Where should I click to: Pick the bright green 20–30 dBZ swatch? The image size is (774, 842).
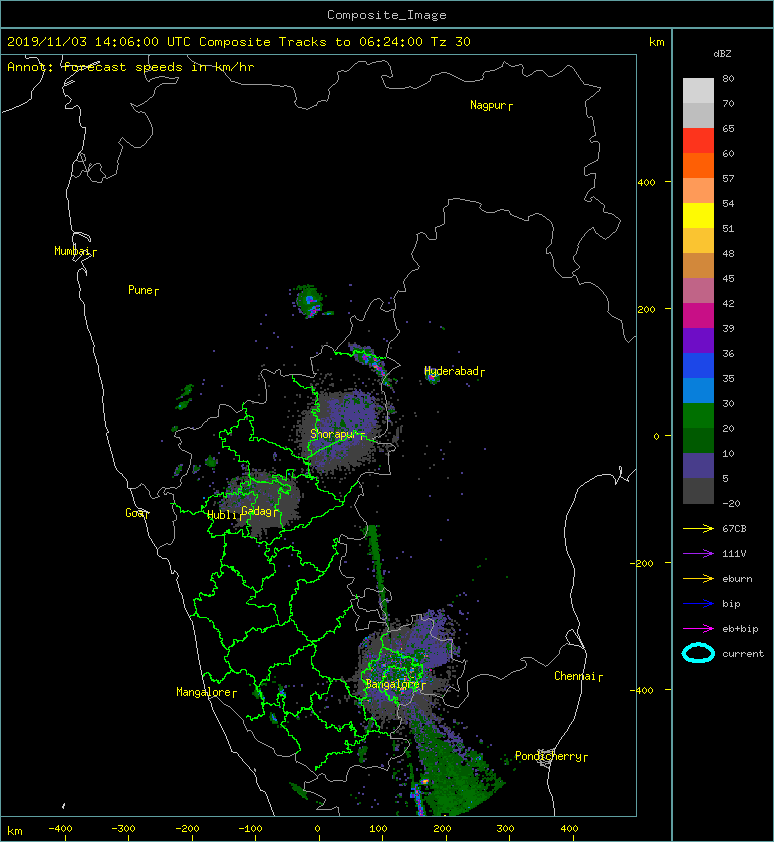point(698,416)
